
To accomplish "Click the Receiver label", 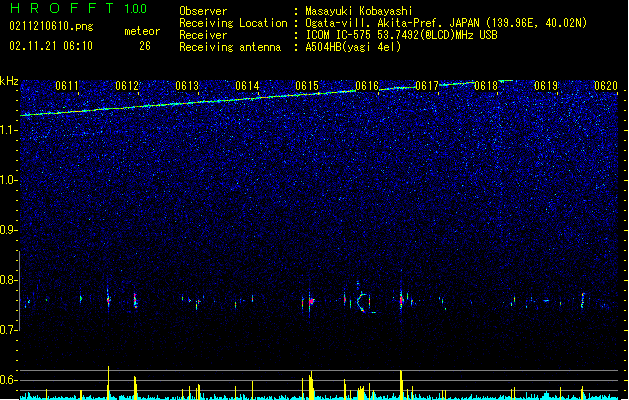I will pyautogui.click(x=203, y=35).
